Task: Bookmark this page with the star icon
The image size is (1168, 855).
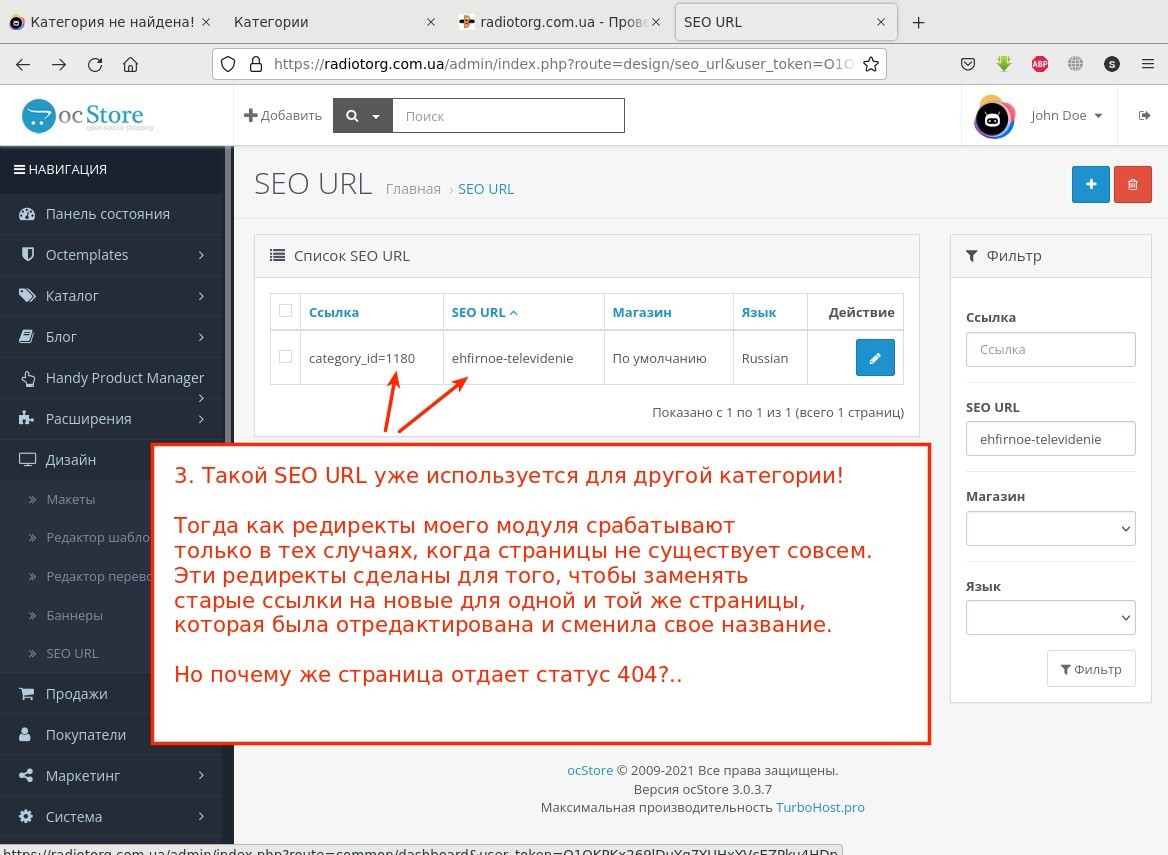Action: coord(870,65)
